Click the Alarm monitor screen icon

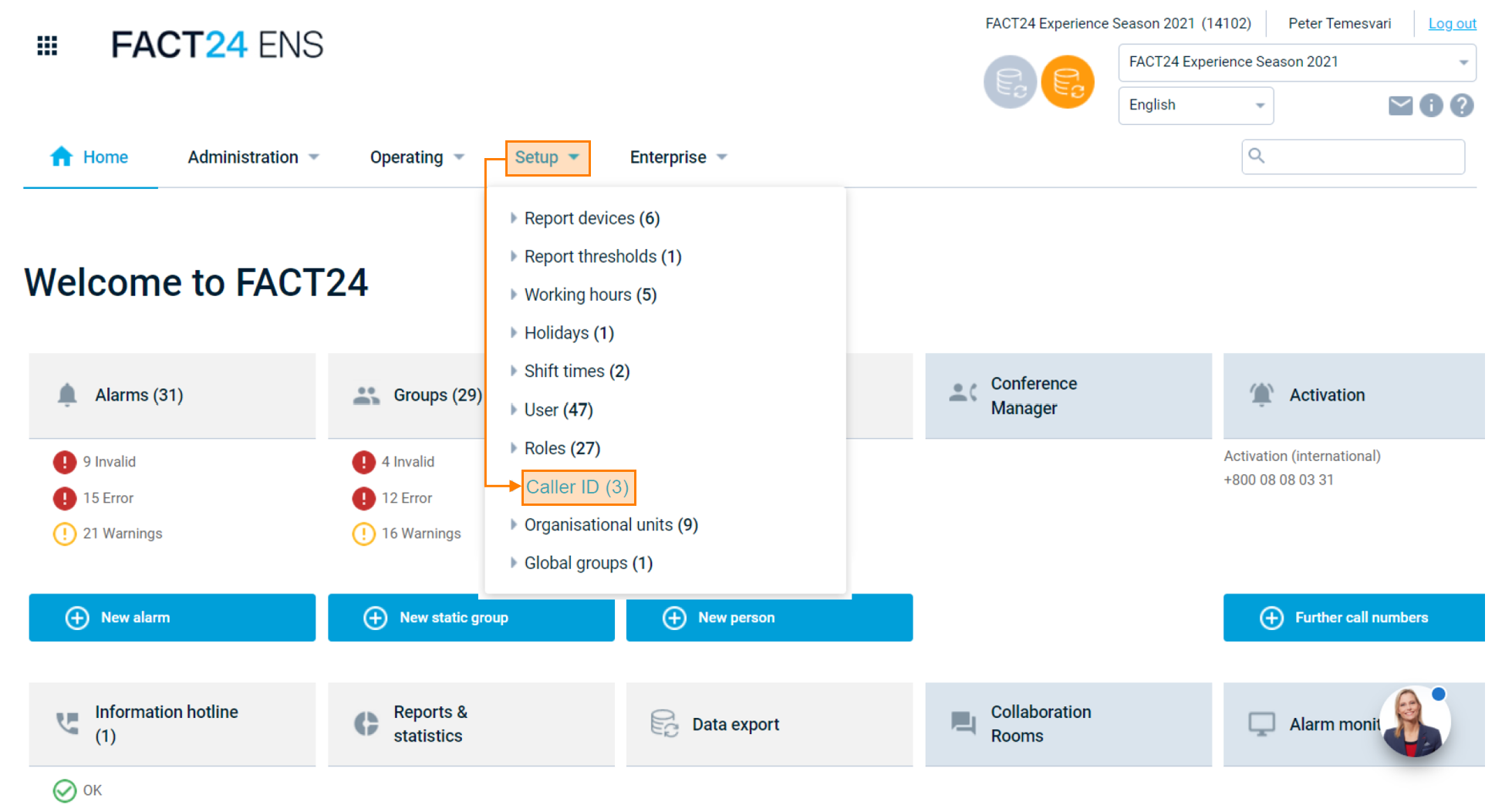click(1261, 724)
